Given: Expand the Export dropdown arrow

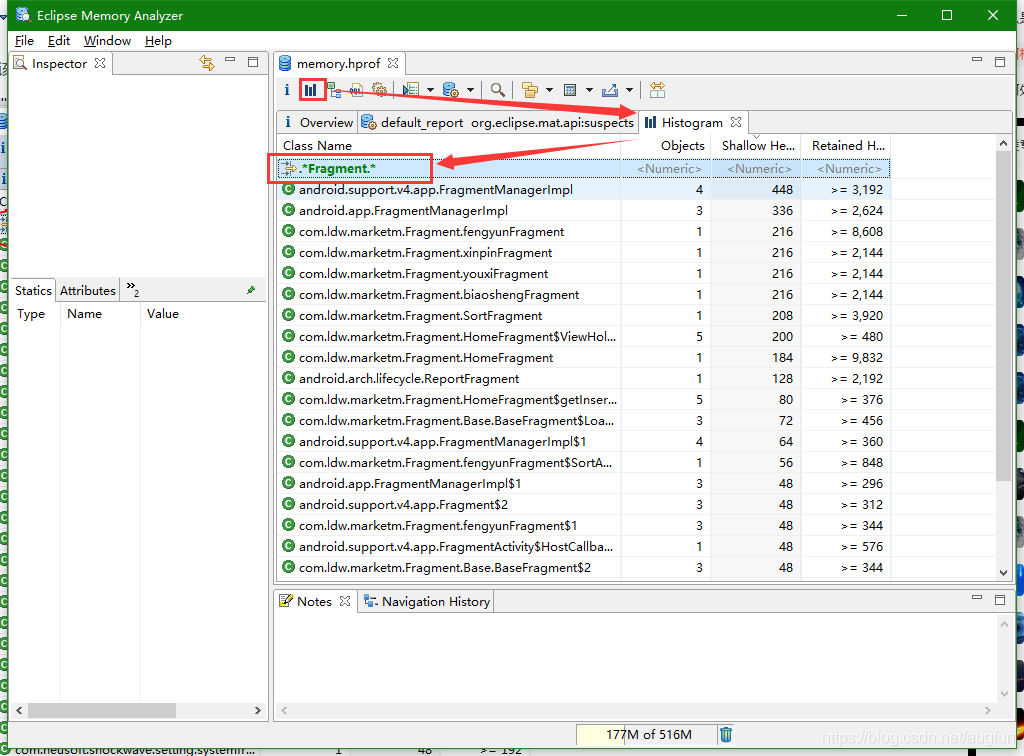Looking at the screenshot, I should (x=630, y=90).
